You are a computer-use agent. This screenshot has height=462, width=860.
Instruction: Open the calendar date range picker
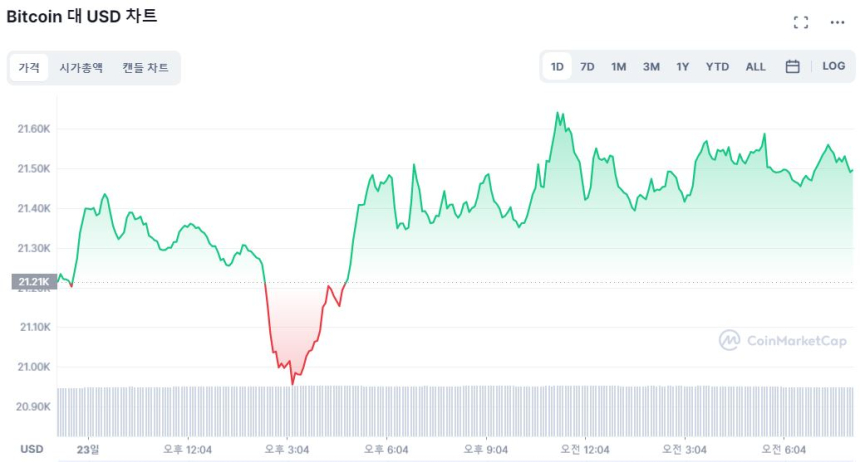(792, 67)
